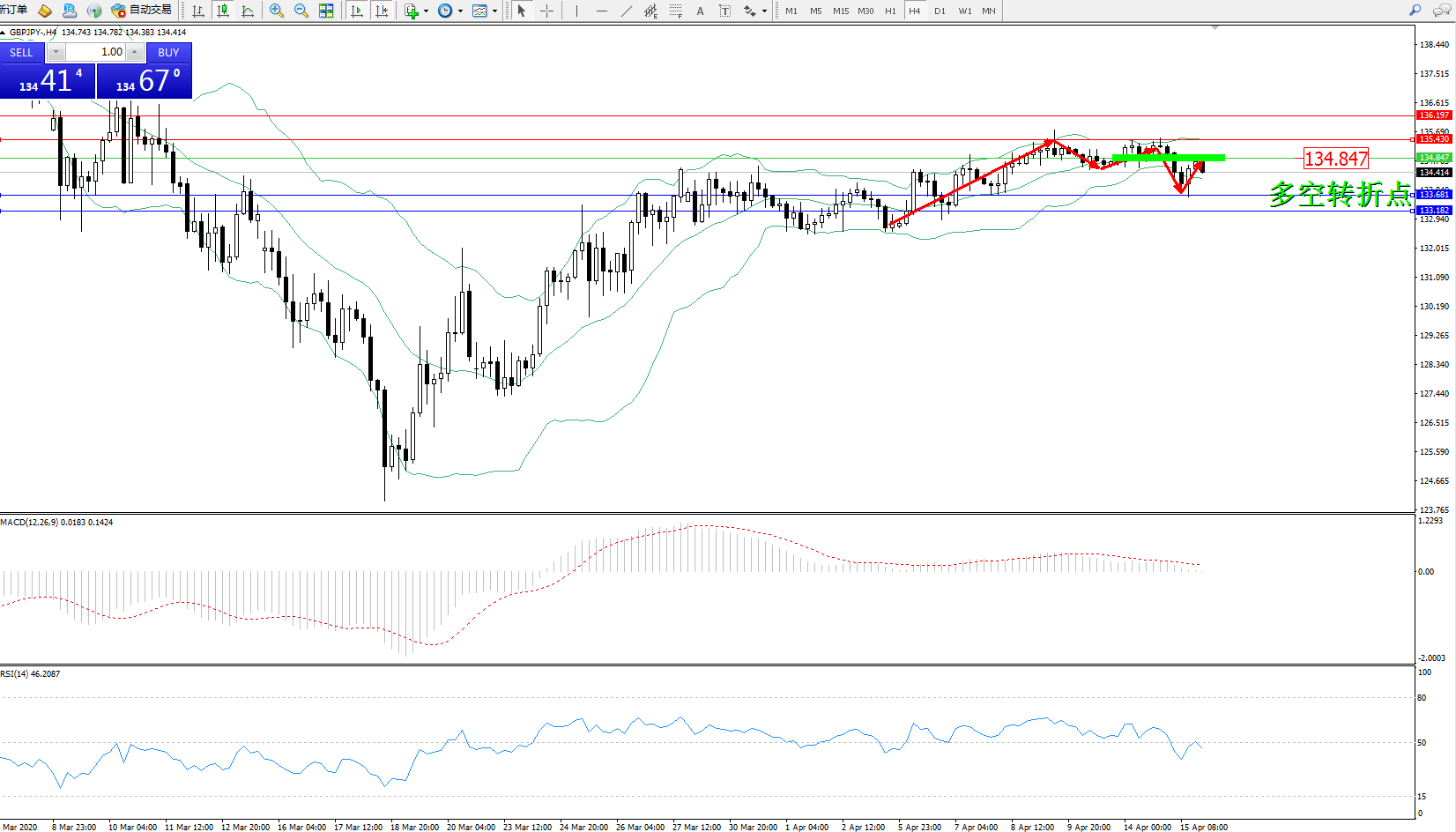Click the blue BUY button
Image resolution: width=1456 pixels, height=832 pixels.
tap(168, 53)
